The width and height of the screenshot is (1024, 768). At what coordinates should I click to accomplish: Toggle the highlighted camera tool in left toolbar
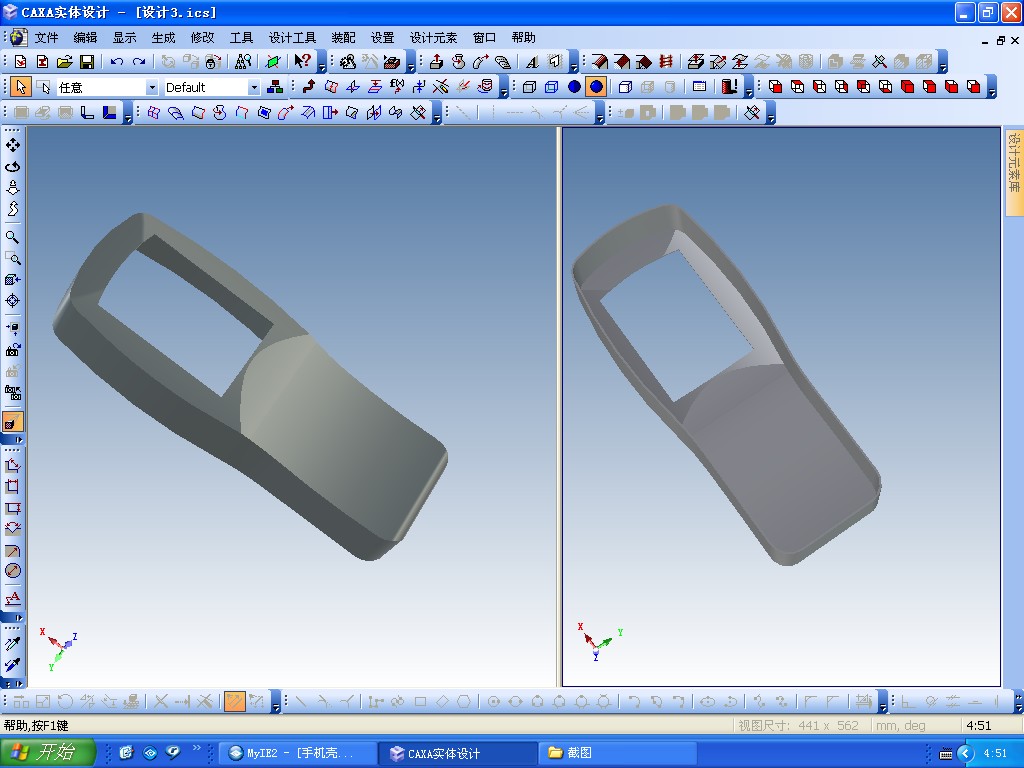pos(12,422)
